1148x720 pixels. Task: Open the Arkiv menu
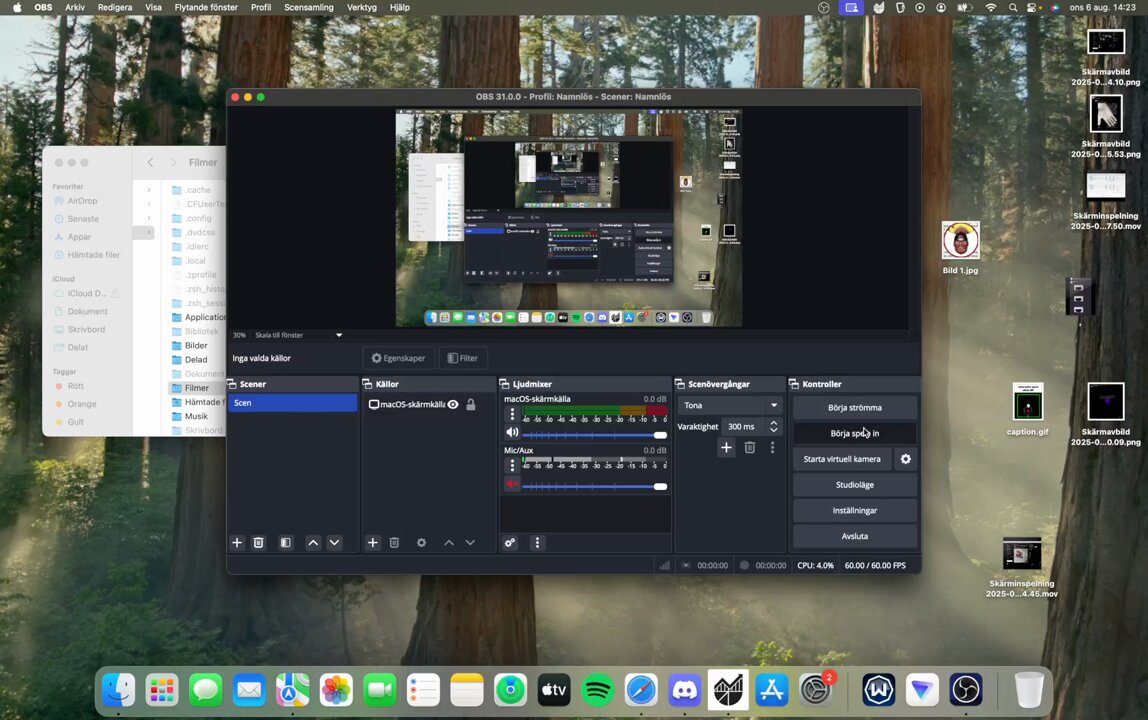(75, 7)
